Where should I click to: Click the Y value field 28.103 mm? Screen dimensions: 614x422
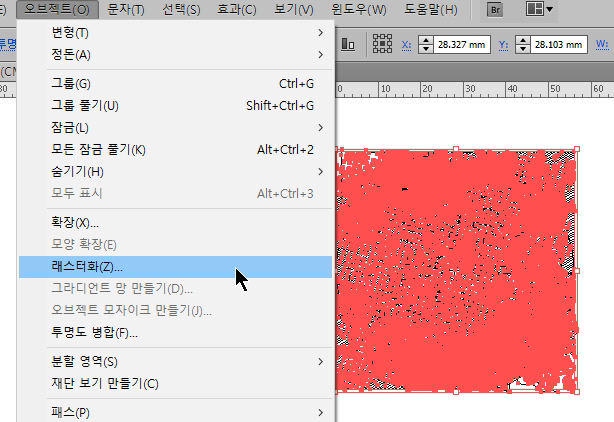point(559,45)
